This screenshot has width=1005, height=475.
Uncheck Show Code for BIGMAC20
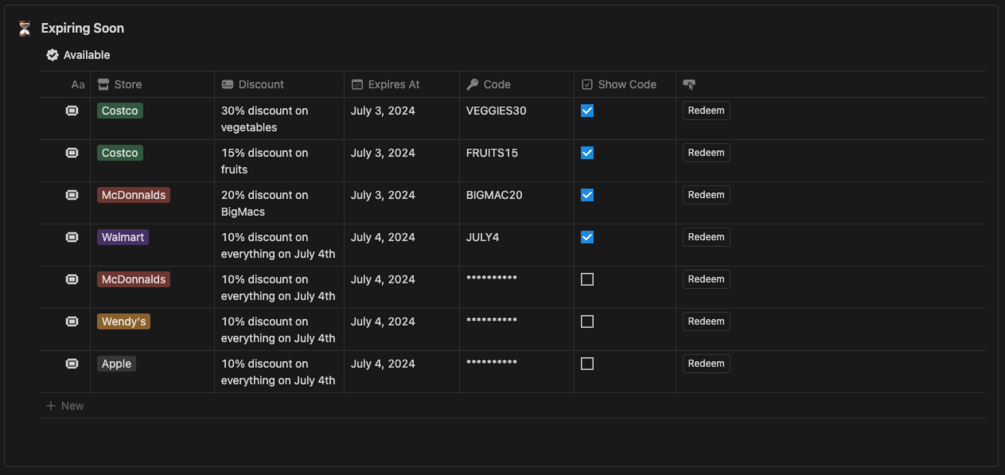click(587, 195)
